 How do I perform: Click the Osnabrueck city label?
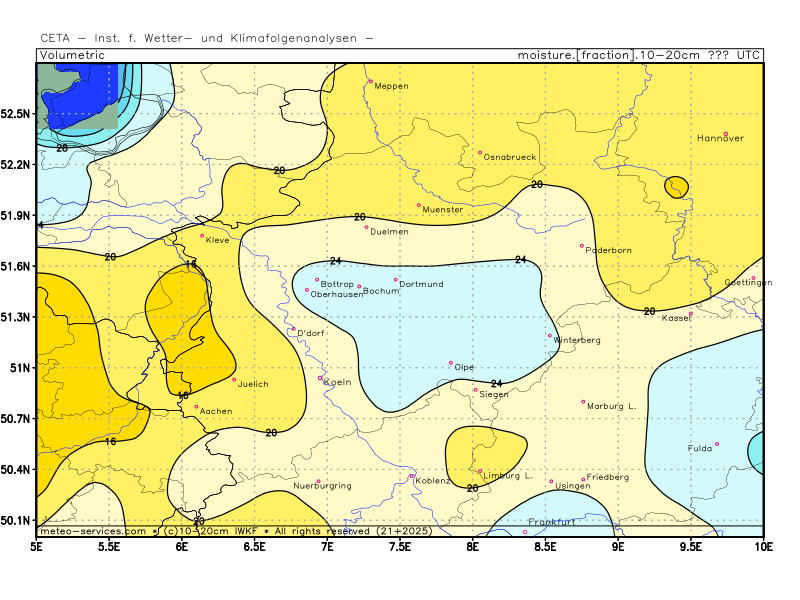pyautogui.click(x=510, y=157)
